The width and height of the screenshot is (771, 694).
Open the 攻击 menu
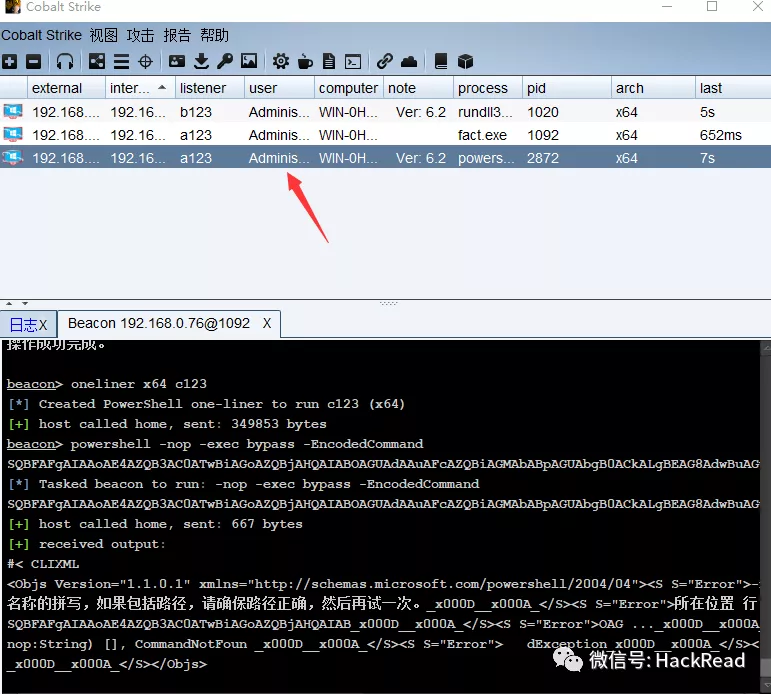[x=140, y=35]
